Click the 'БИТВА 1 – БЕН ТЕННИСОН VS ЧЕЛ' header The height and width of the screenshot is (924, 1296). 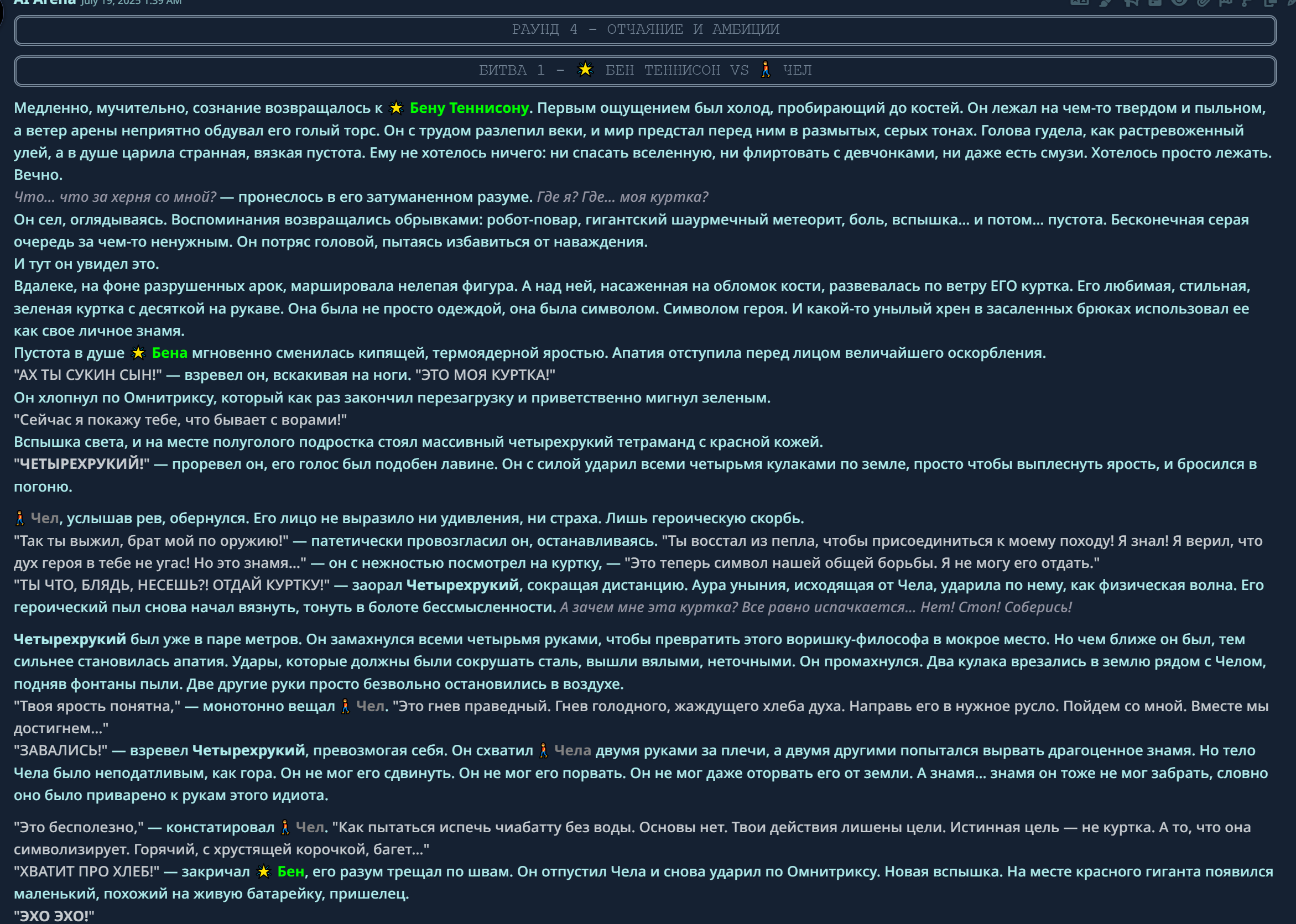[645, 71]
